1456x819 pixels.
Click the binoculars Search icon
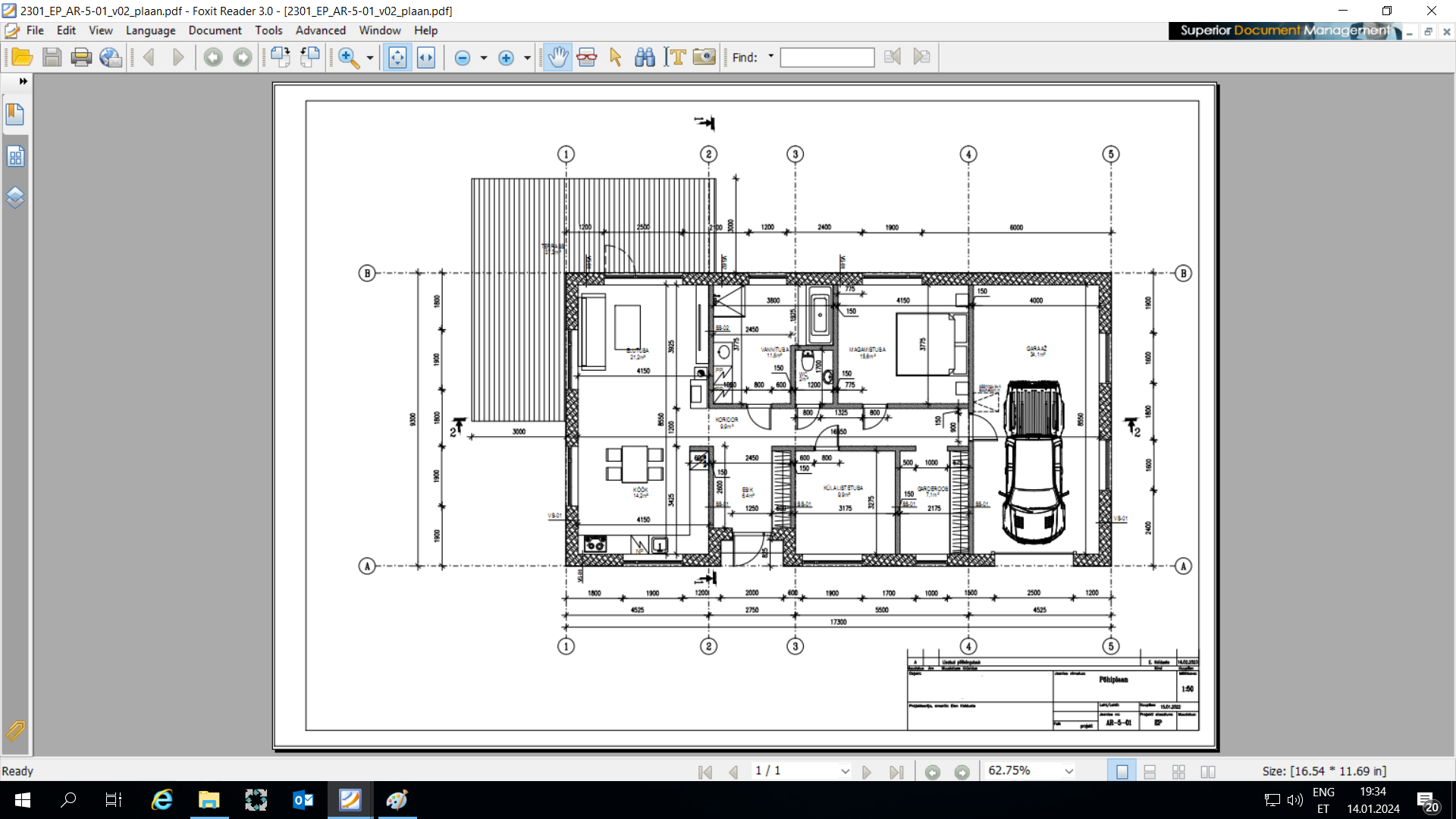coord(645,58)
